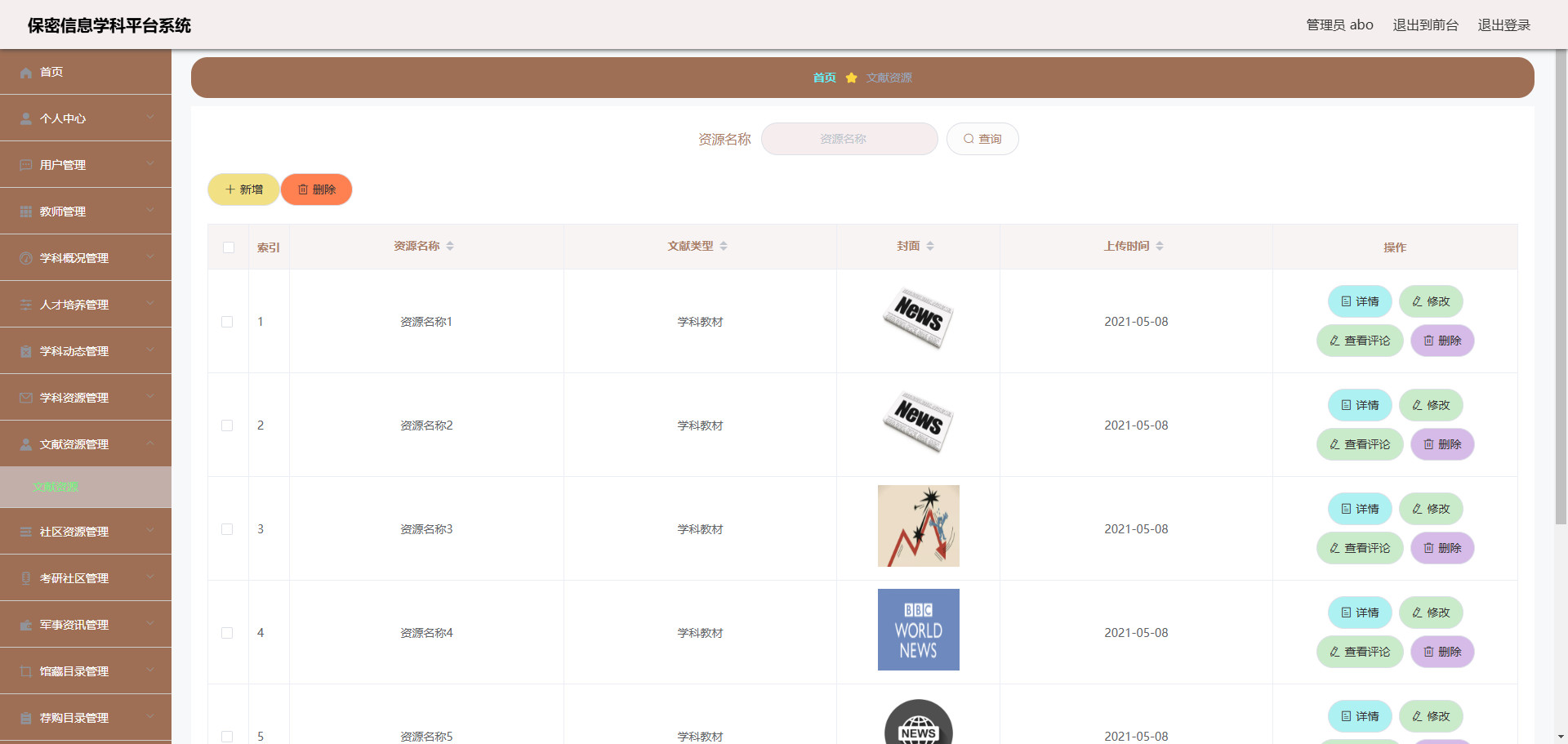Click the chat icon beside 用户管理
This screenshot has height=744, width=1568.
pyautogui.click(x=26, y=166)
